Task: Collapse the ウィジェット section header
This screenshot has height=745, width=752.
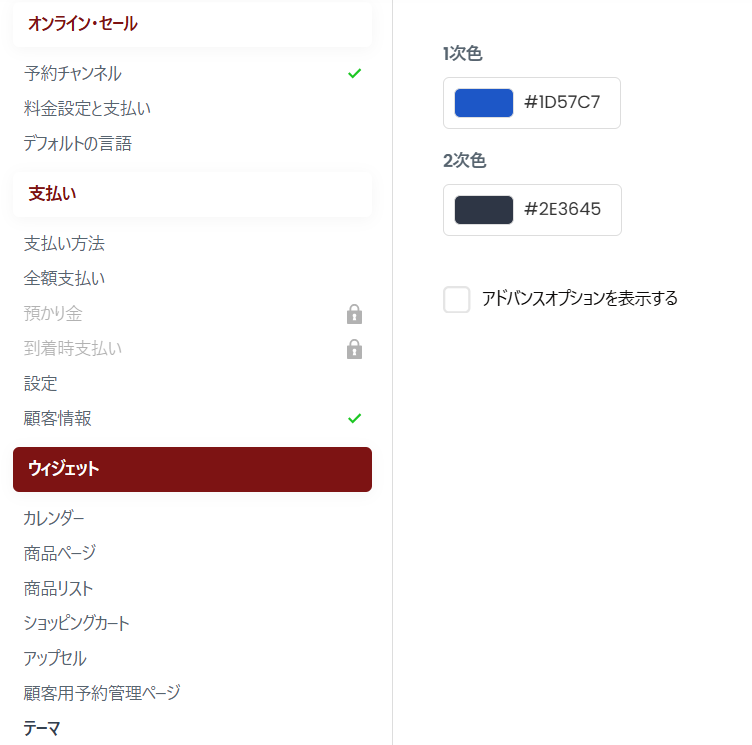Action: click(192, 469)
